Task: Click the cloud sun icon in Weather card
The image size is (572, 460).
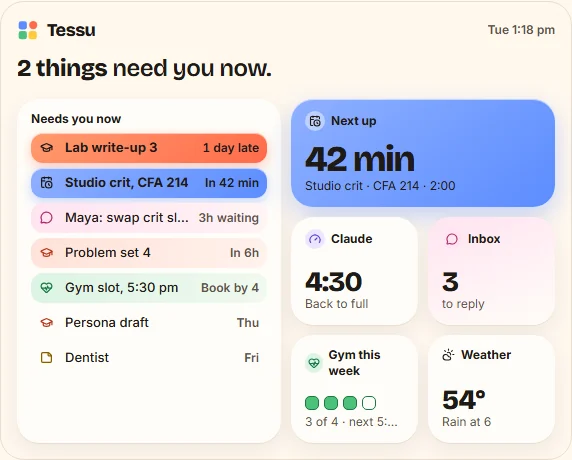Action: 448,355
